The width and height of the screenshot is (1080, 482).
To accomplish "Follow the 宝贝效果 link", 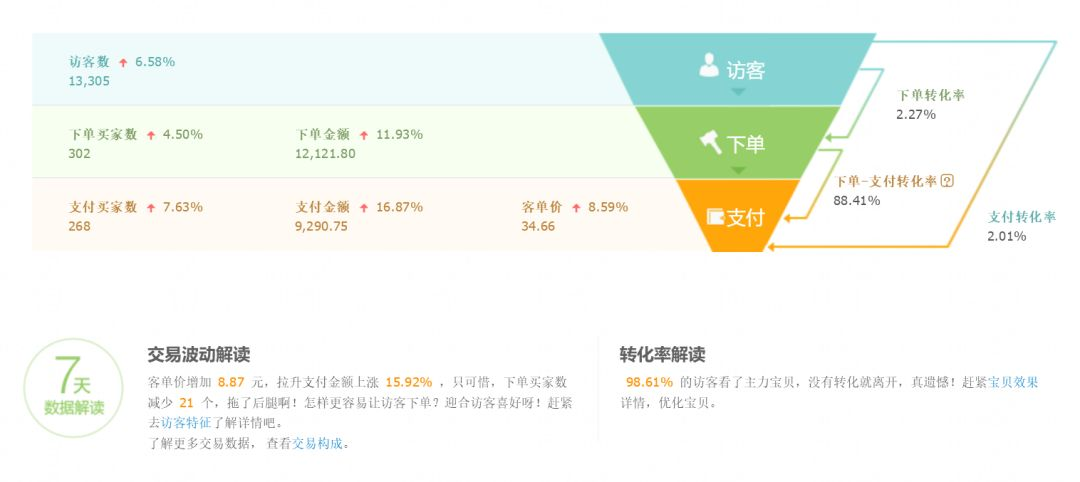I will [x=1013, y=382].
